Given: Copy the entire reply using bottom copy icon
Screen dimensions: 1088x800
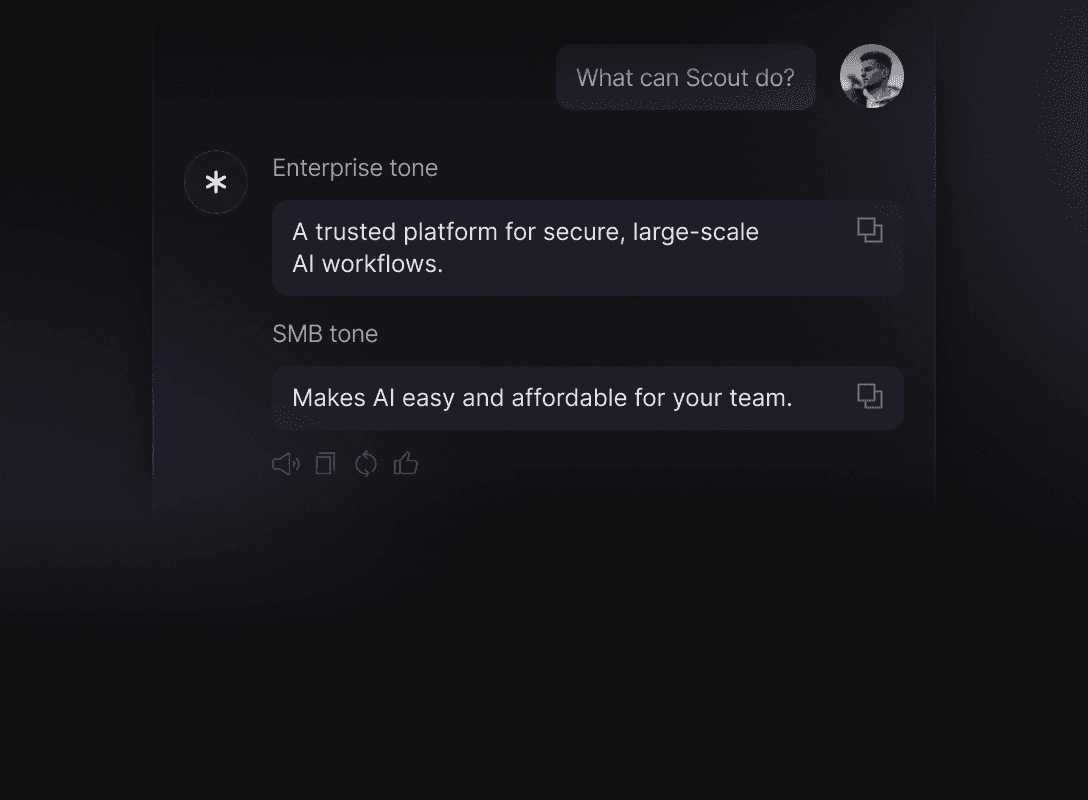Looking at the screenshot, I should pos(325,464).
